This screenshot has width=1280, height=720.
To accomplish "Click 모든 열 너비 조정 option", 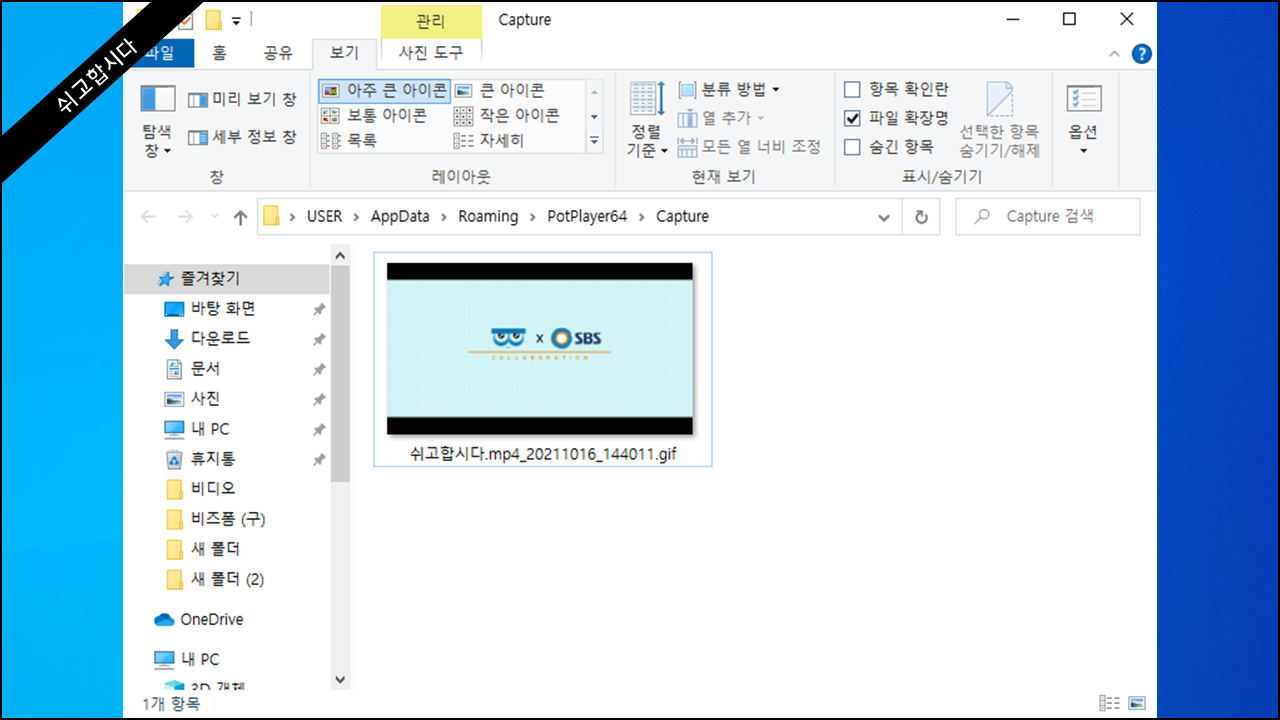I will 749,147.
